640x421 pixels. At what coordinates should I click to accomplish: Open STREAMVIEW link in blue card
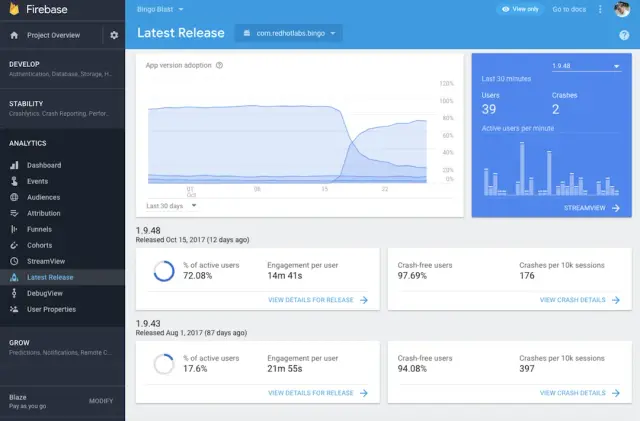(592, 208)
